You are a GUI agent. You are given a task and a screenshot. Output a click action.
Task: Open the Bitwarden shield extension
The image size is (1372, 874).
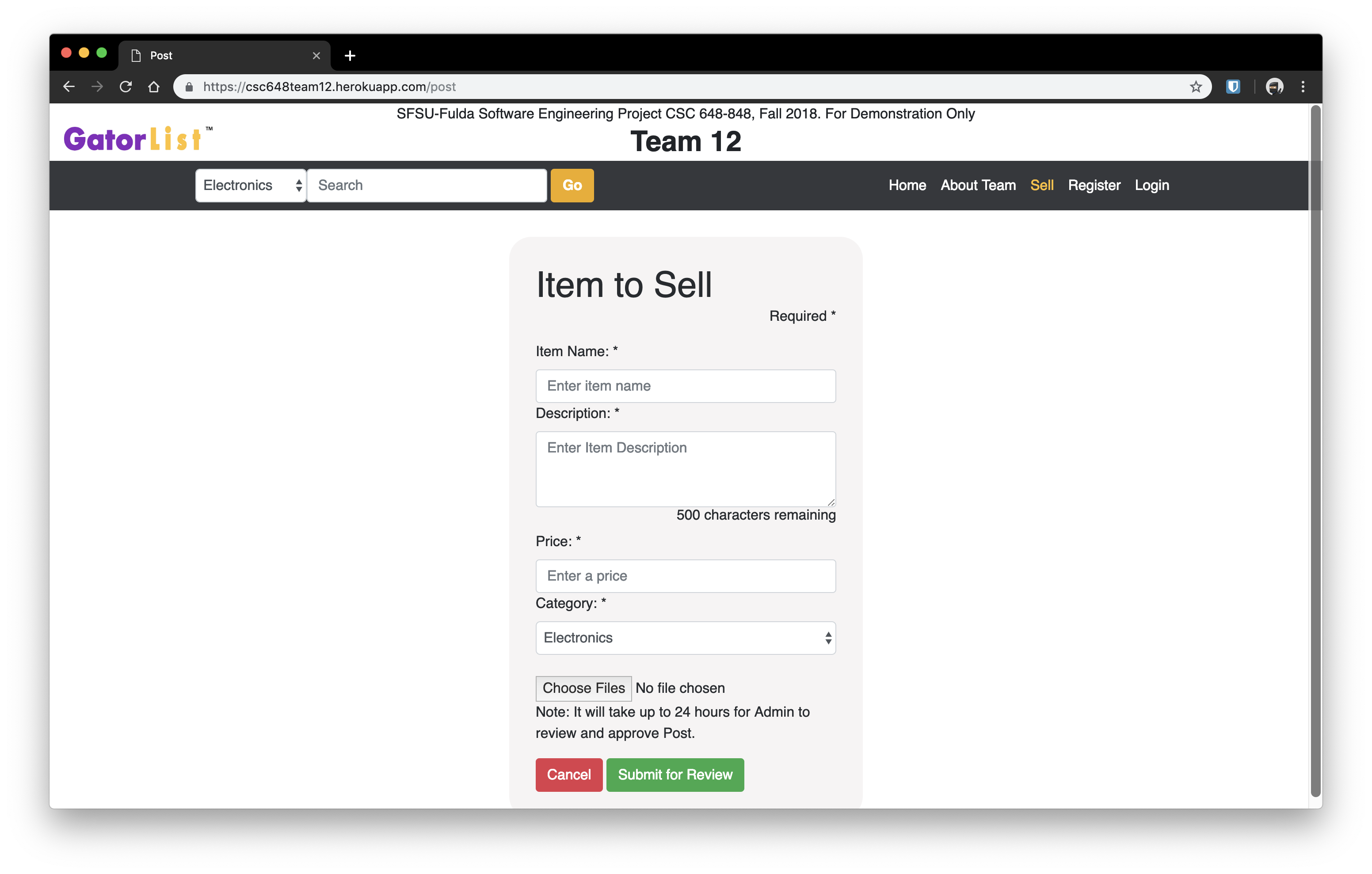click(1233, 87)
